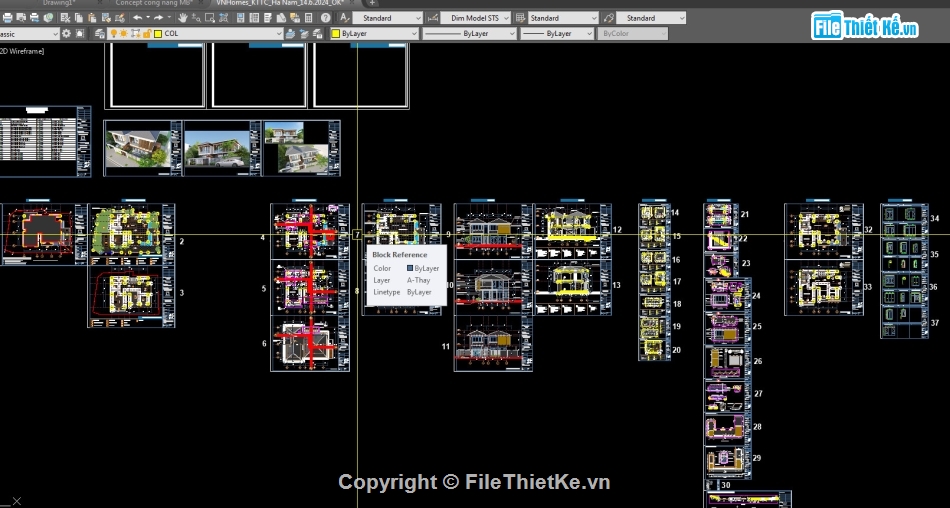This screenshot has width=950, height=508.
Task: Click the Plot (print) icon
Action: pos(7,18)
